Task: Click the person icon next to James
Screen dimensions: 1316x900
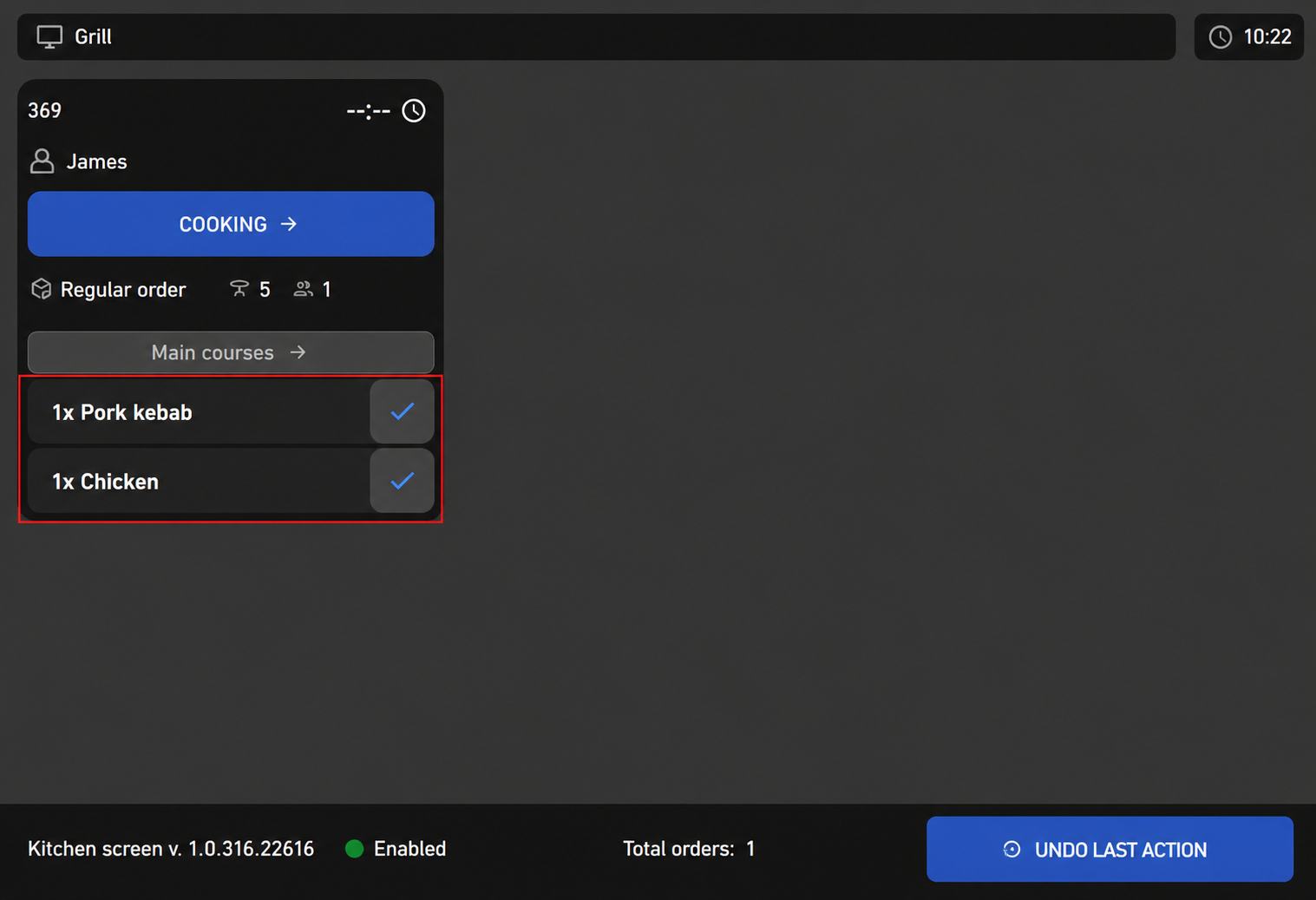Action: click(x=42, y=161)
